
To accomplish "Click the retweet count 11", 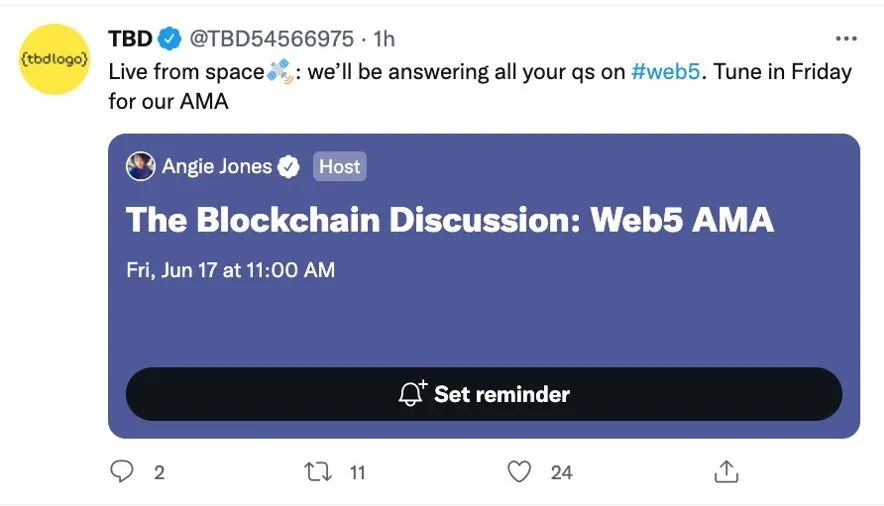I will pos(357,472).
